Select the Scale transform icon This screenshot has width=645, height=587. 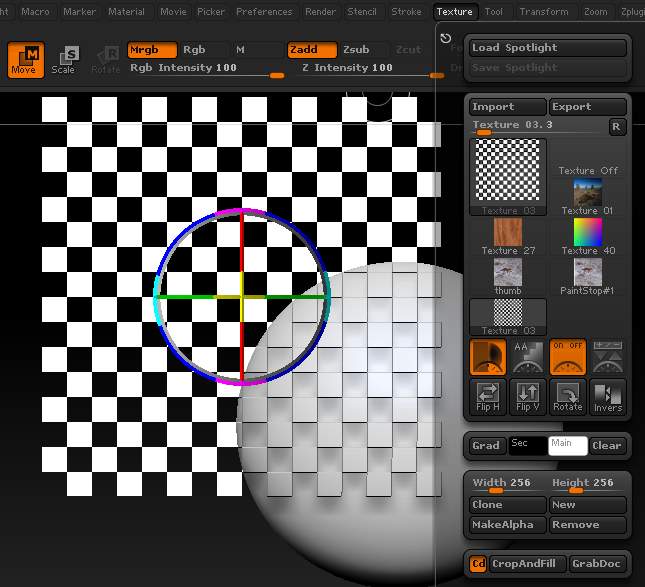[64, 60]
